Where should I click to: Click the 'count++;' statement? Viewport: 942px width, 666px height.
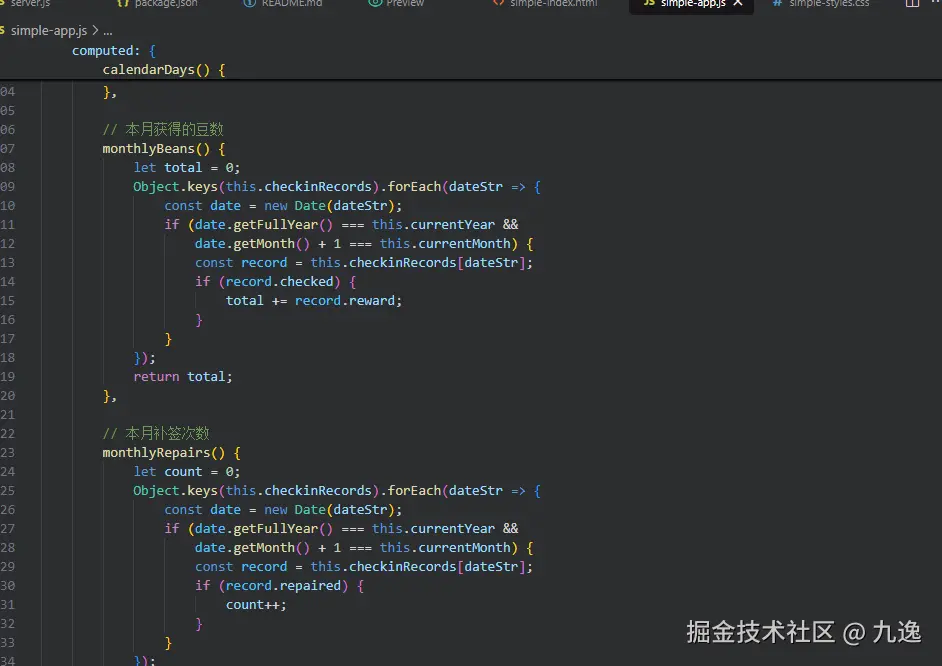click(x=256, y=605)
